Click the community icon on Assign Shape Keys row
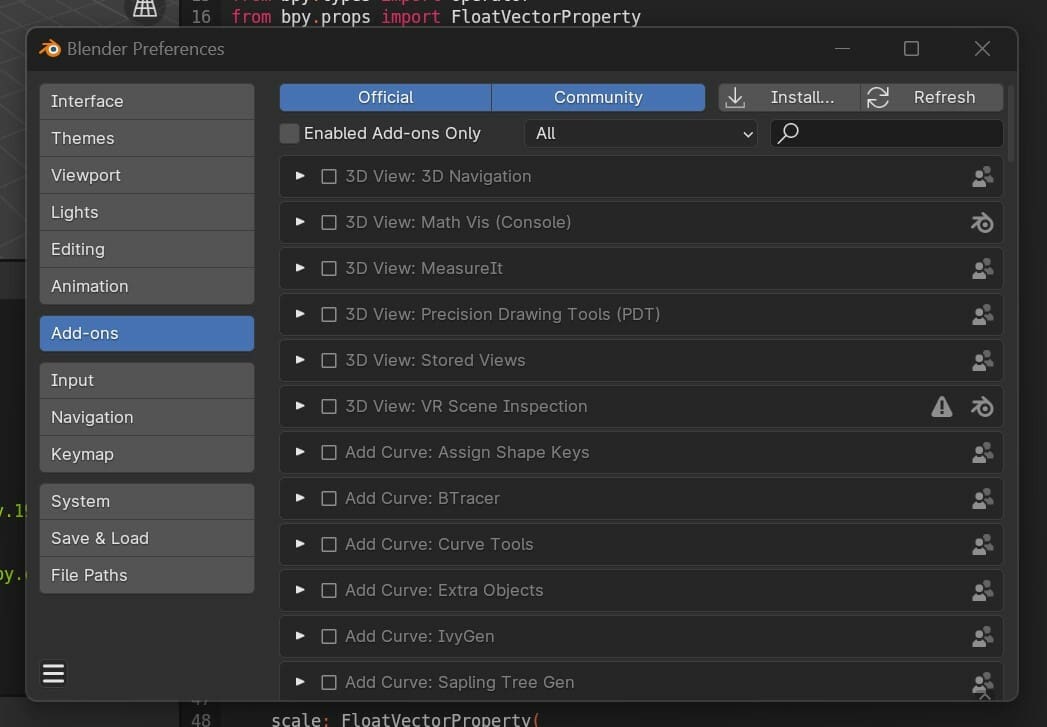Viewport: 1047px width, 727px height. tap(982, 453)
